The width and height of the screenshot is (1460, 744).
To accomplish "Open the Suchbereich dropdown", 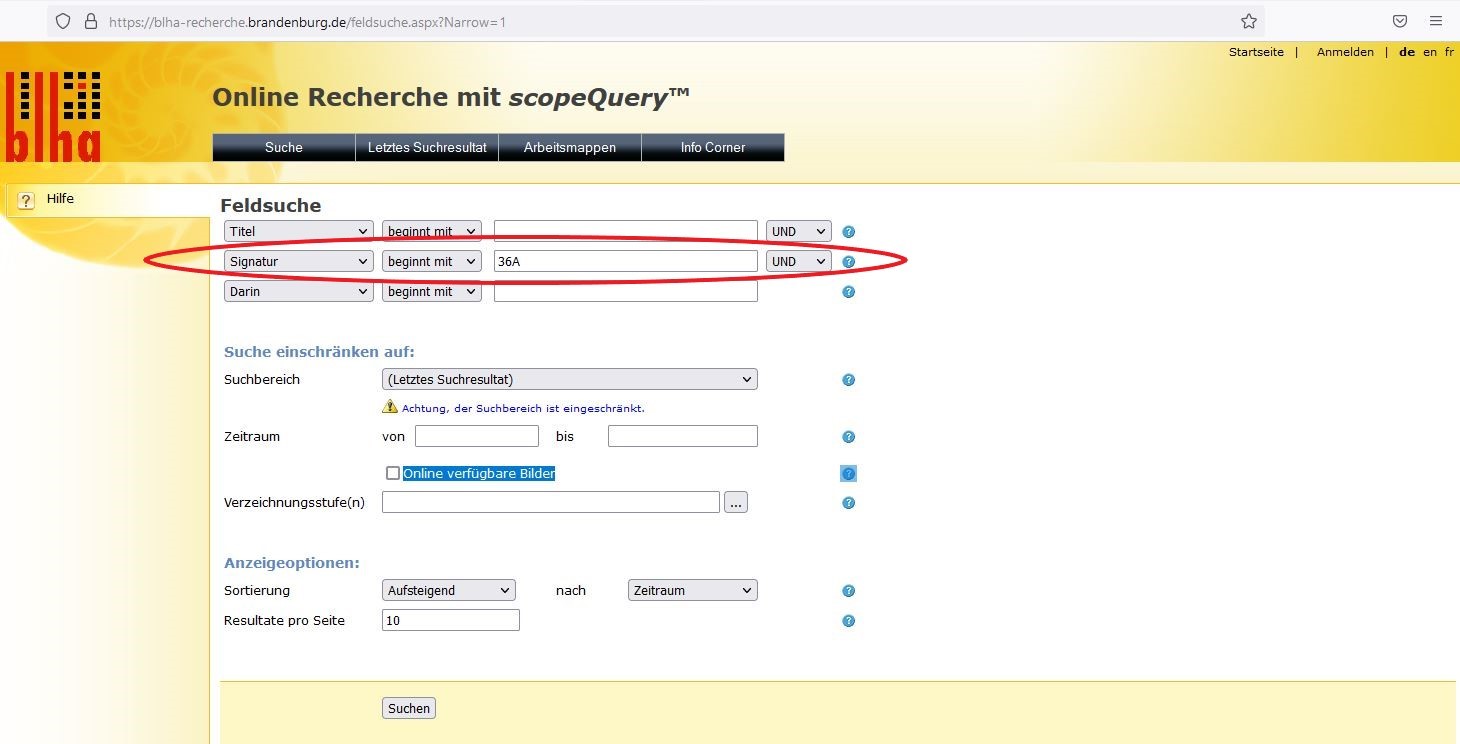I will (x=570, y=379).
